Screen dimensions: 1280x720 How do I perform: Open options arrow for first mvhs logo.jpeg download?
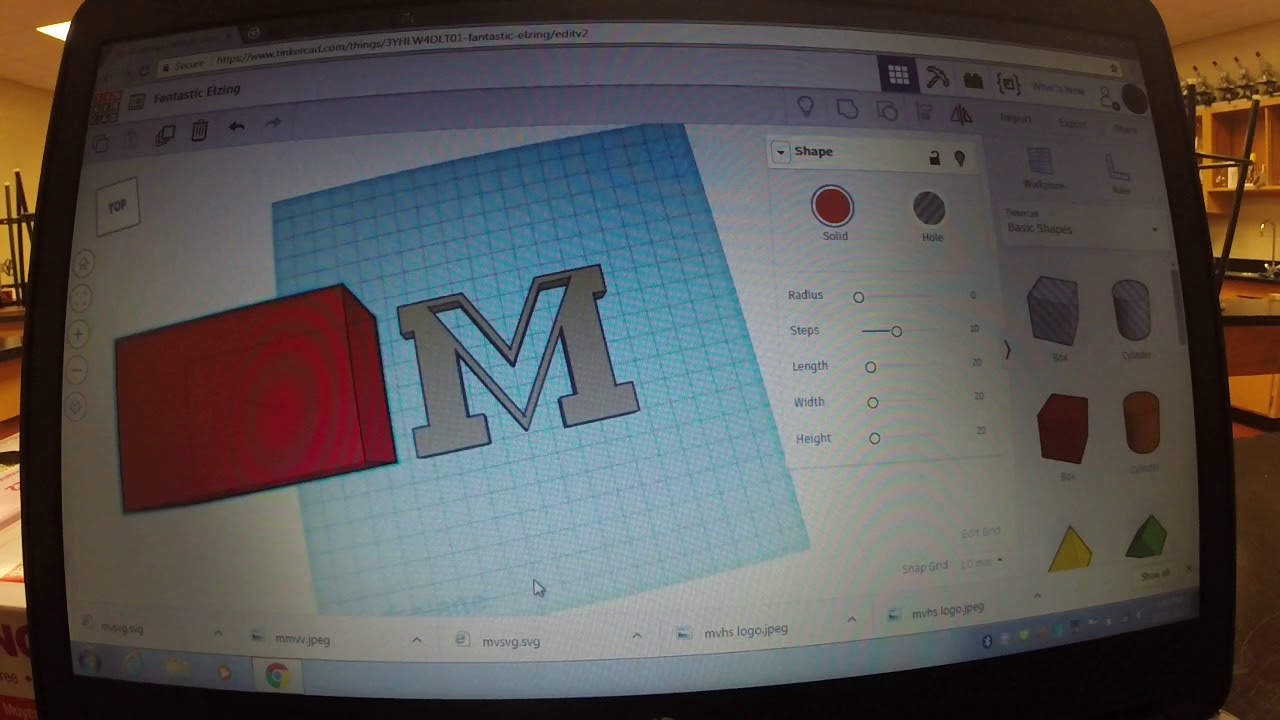tap(851, 620)
